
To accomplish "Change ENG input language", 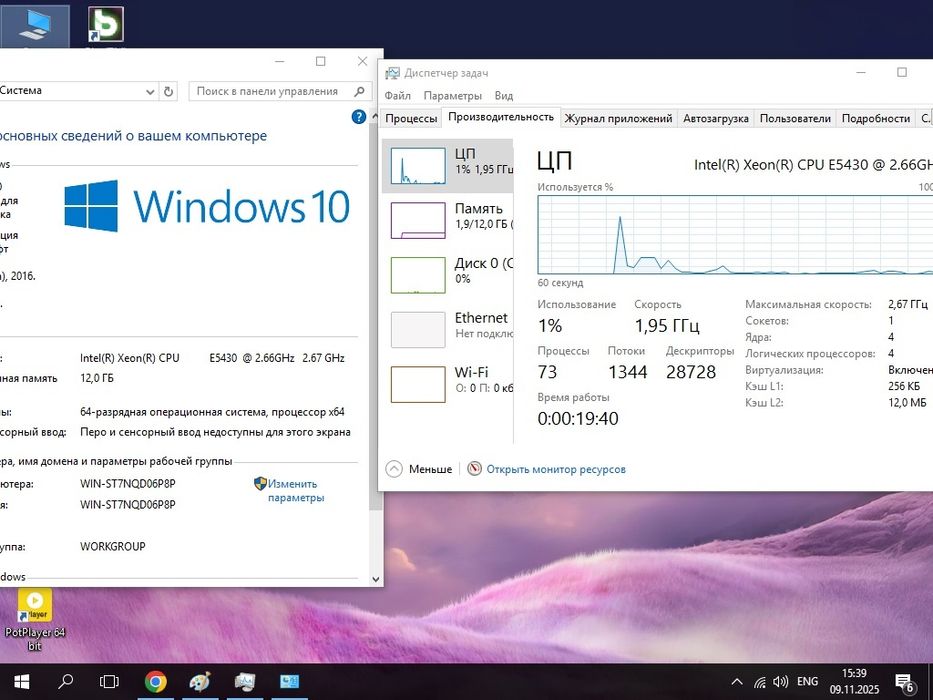I will (x=807, y=682).
